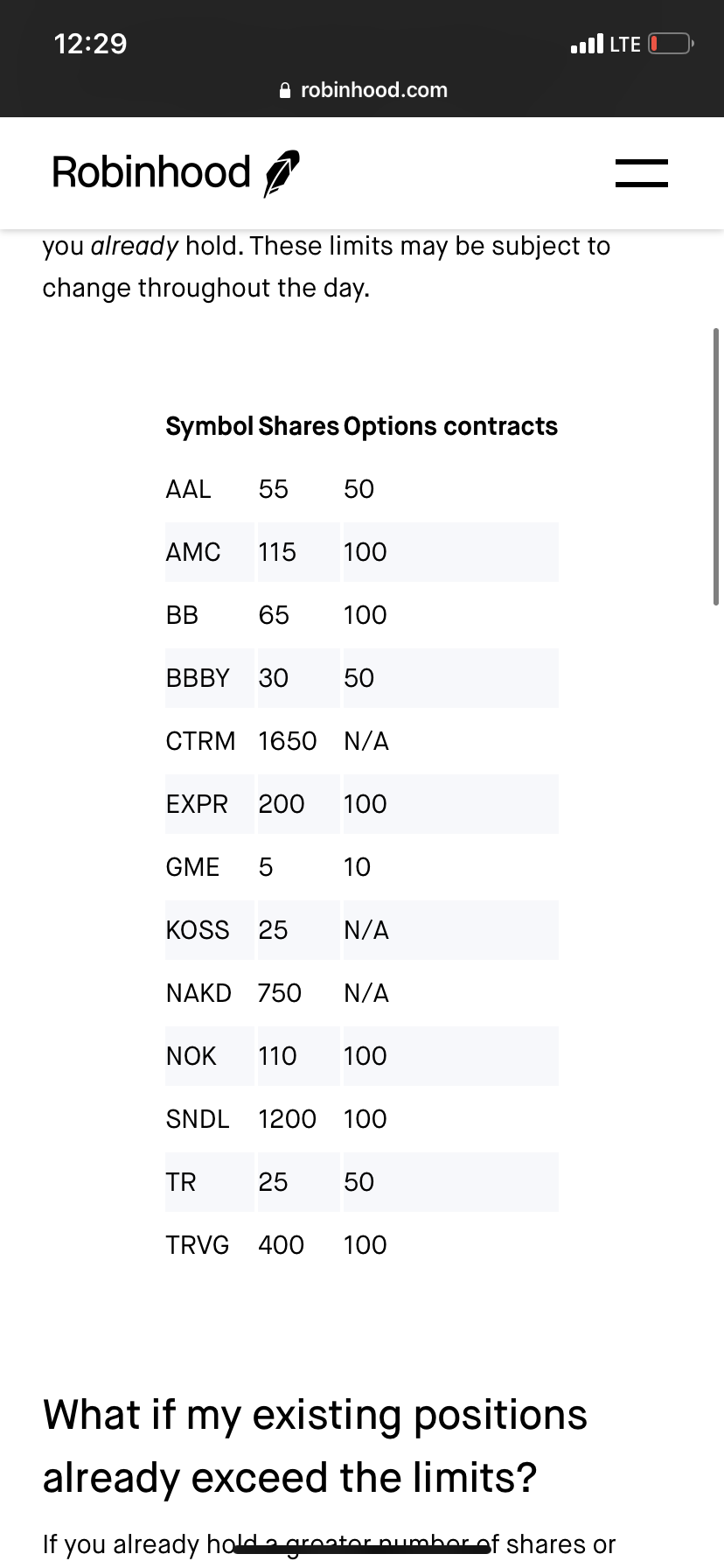This screenshot has width=724, height=1568.
Task: Tap the LTE network indicator
Action: coord(625,44)
